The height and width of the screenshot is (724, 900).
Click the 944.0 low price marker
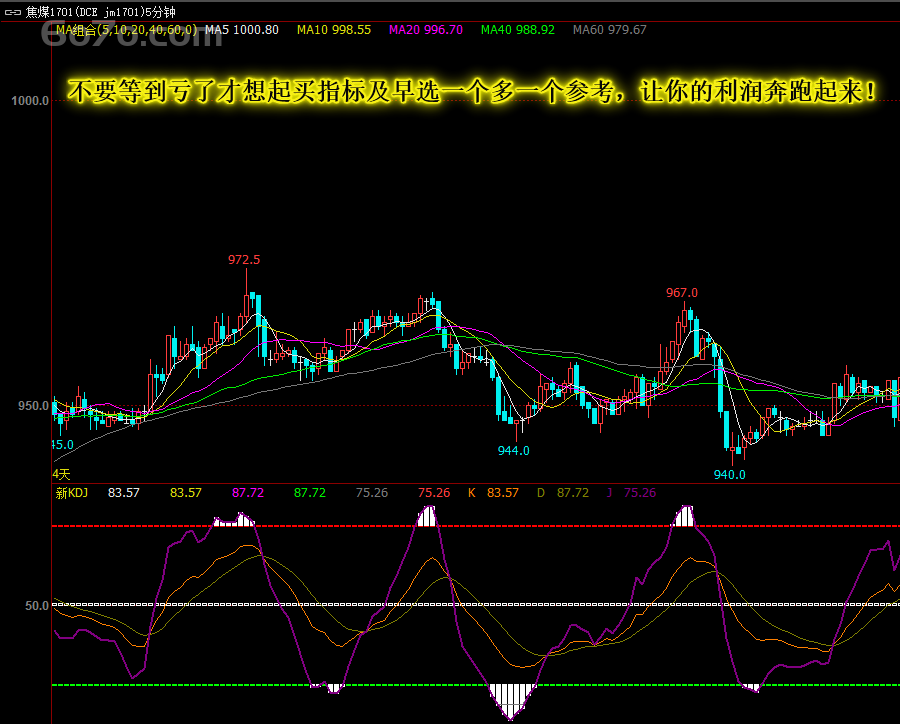click(x=514, y=451)
